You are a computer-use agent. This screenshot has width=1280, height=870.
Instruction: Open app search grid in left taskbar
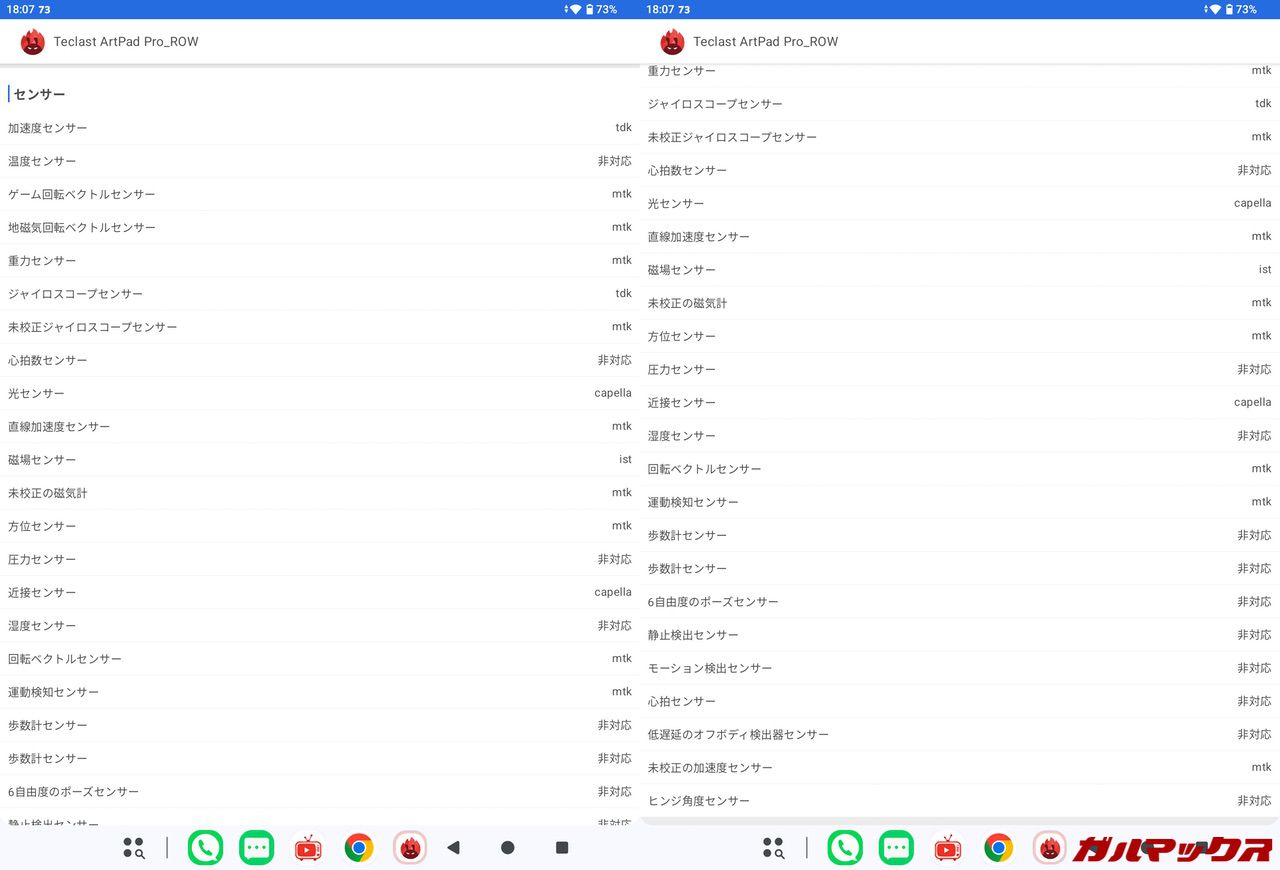[x=134, y=848]
